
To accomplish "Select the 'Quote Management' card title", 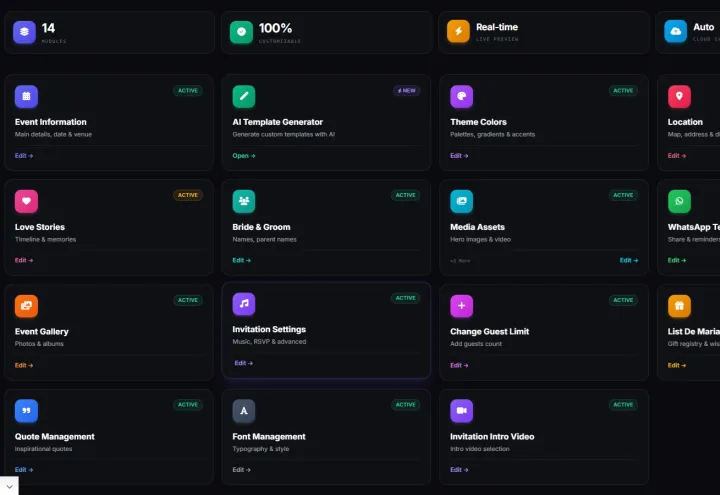I will pyautogui.click(x=55, y=437).
